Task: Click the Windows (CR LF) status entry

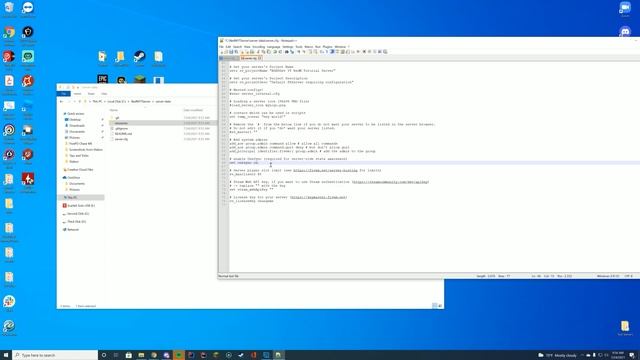Action: [x=608, y=276]
